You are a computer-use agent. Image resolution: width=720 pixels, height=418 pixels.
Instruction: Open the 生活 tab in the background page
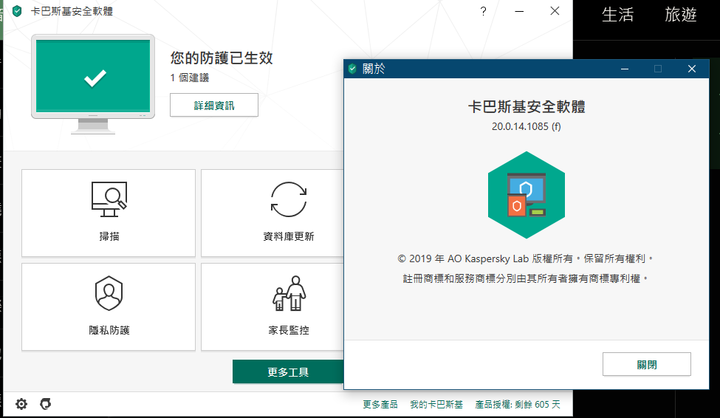[618, 15]
